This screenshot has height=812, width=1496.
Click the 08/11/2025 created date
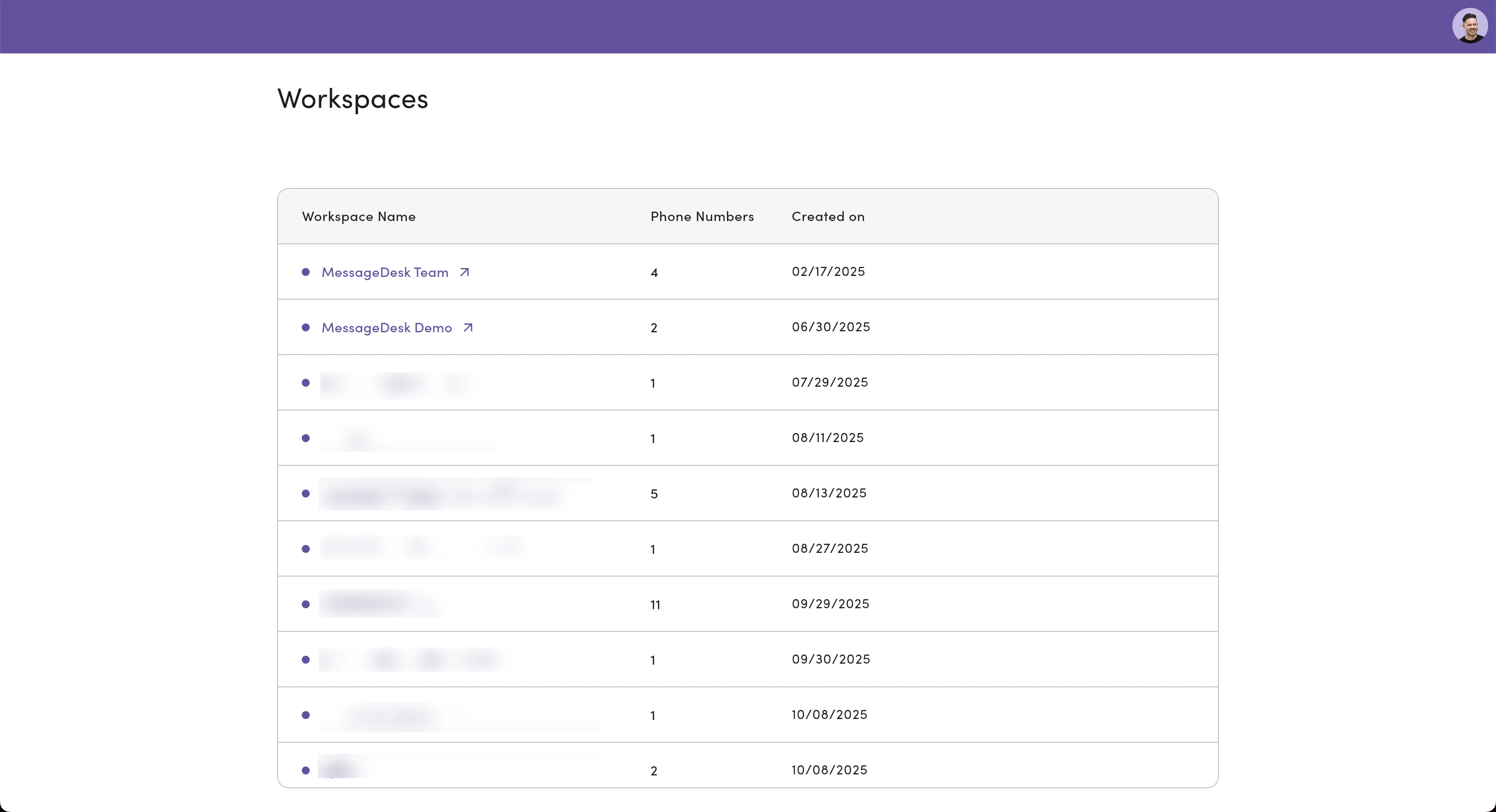point(828,438)
